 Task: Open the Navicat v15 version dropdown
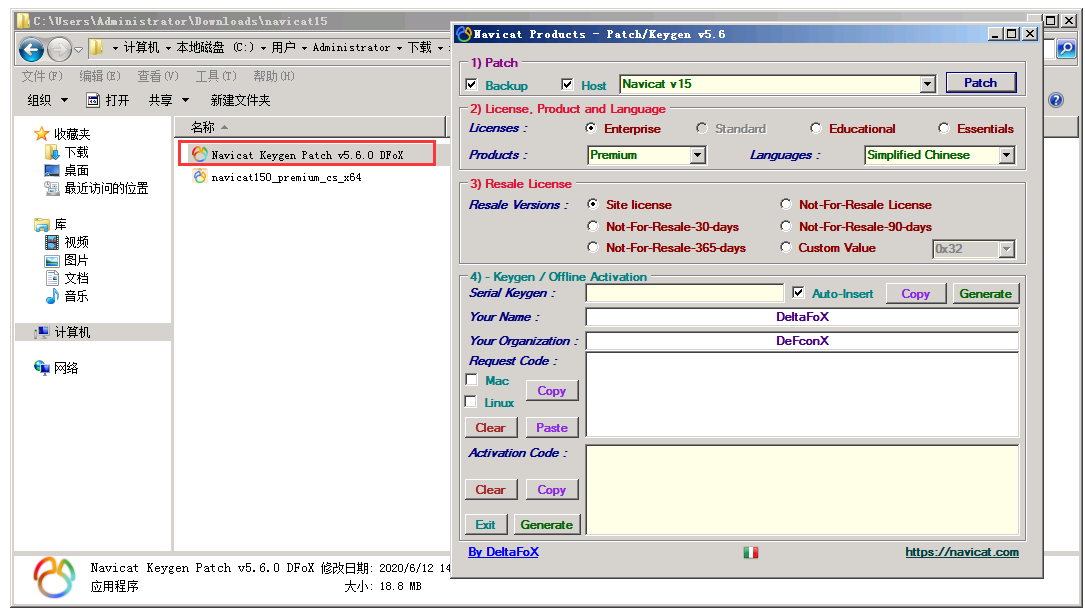click(928, 84)
